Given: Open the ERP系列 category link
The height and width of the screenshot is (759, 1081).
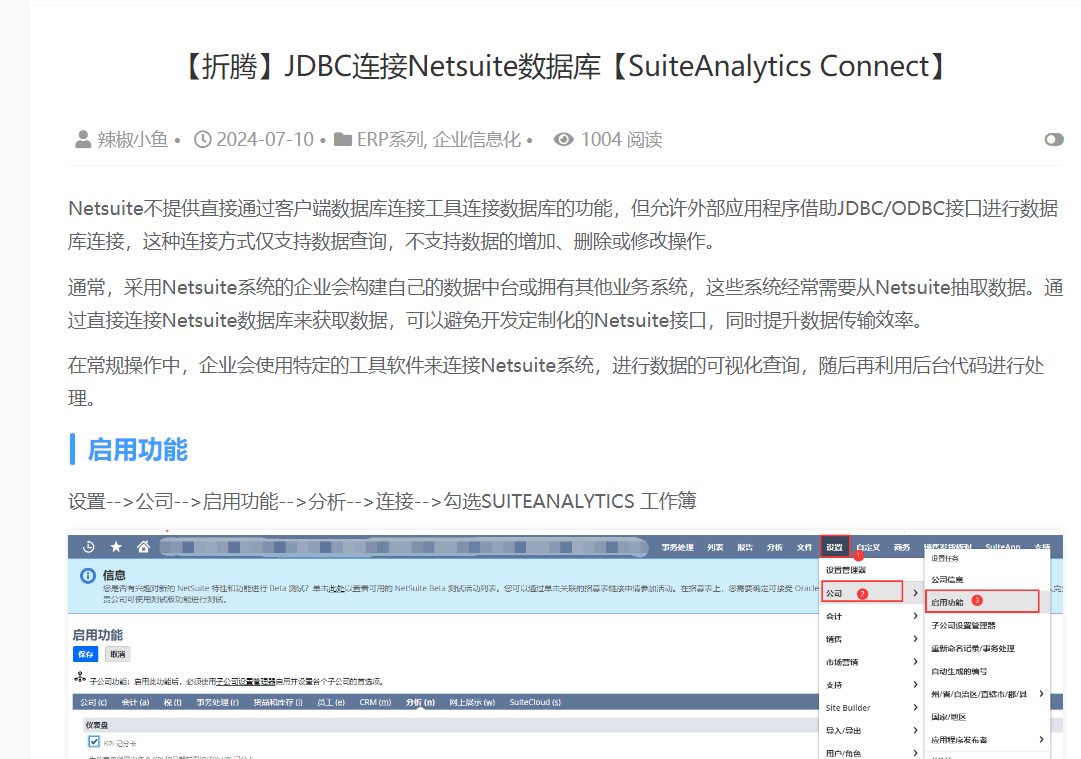Looking at the screenshot, I should click(x=390, y=139).
